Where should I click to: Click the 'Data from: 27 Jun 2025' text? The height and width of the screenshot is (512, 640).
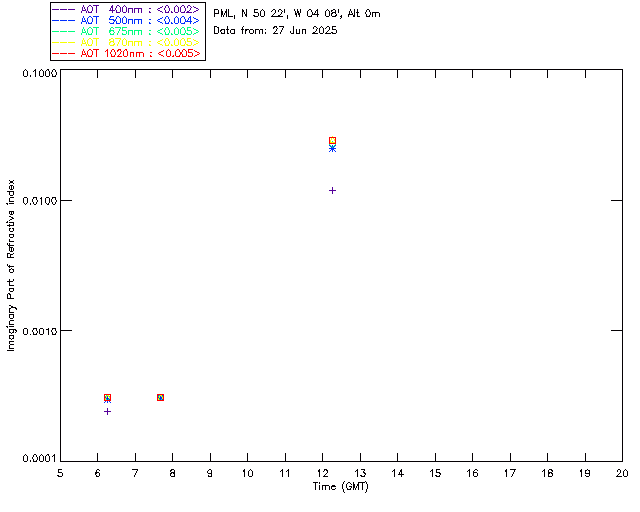[275, 31]
